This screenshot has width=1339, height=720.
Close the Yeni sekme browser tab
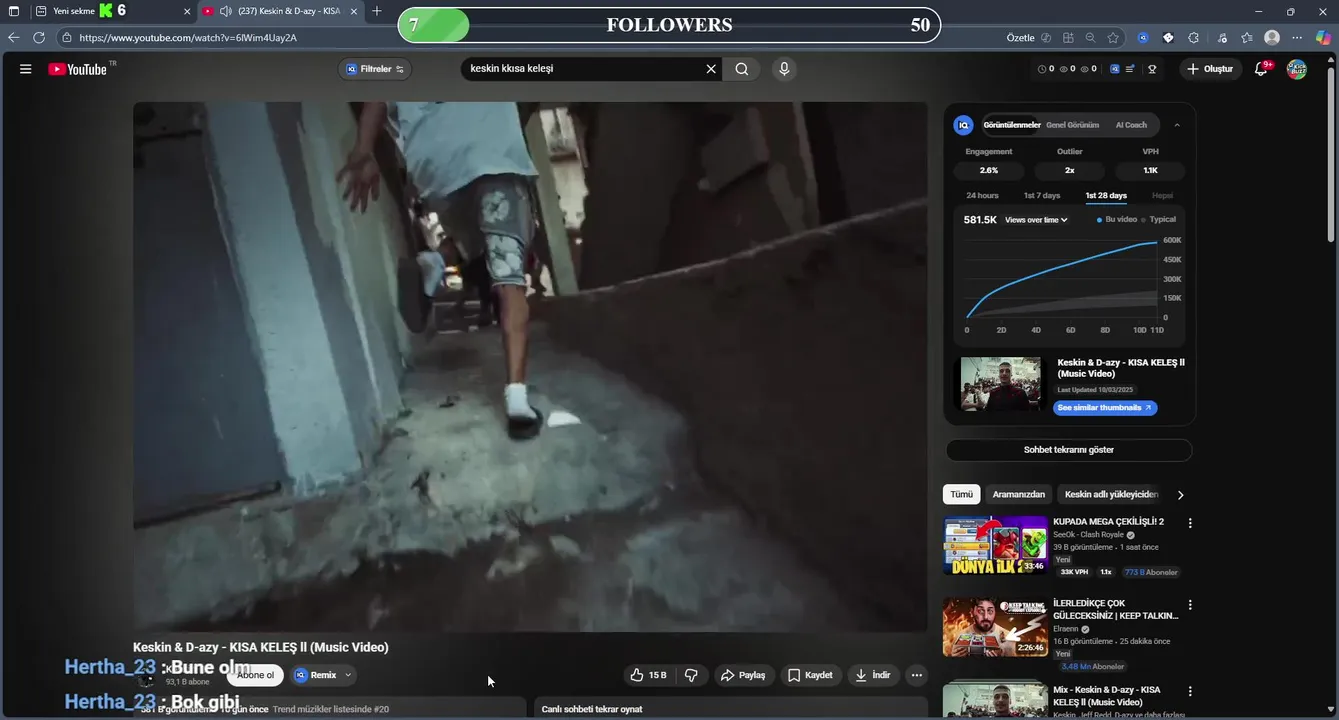187,11
